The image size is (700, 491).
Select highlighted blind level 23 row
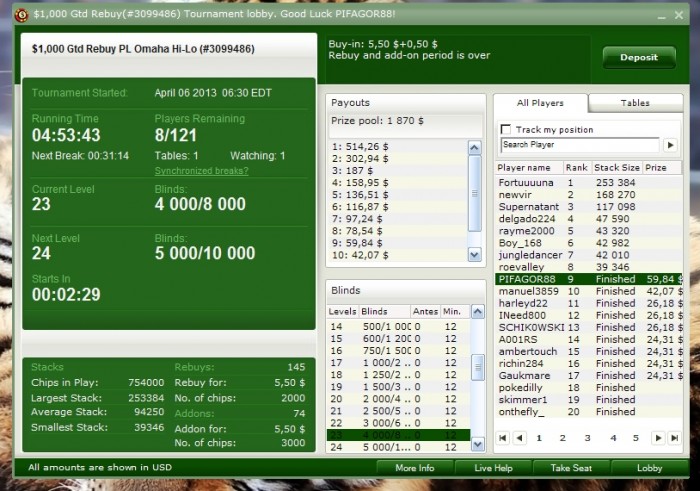(x=399, y=435)
